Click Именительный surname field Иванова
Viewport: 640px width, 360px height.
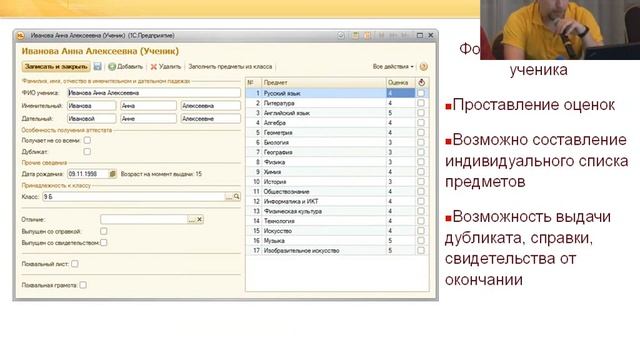pos(91,106)
